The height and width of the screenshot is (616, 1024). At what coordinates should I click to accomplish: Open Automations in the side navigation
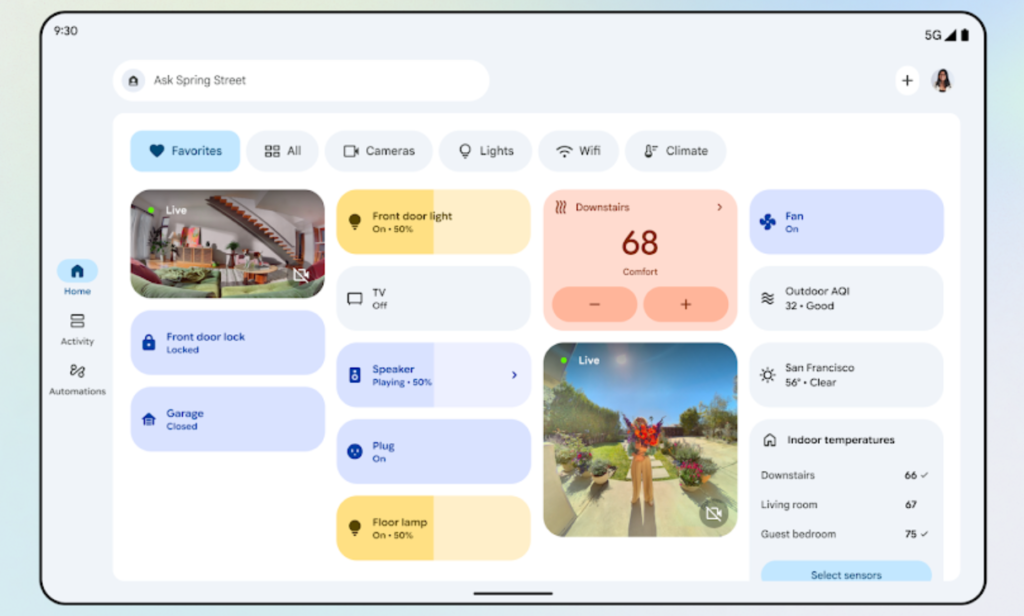[x=77, y=378]
